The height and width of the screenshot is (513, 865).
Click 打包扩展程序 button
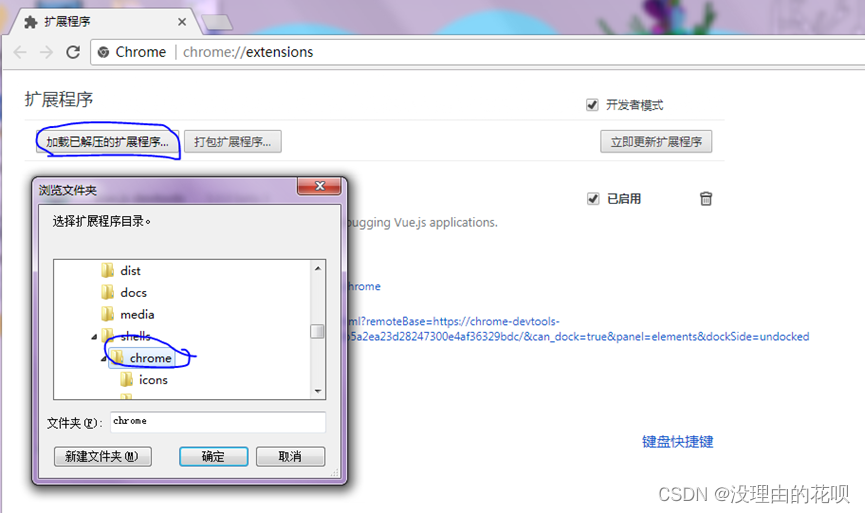tap(232, 142)
